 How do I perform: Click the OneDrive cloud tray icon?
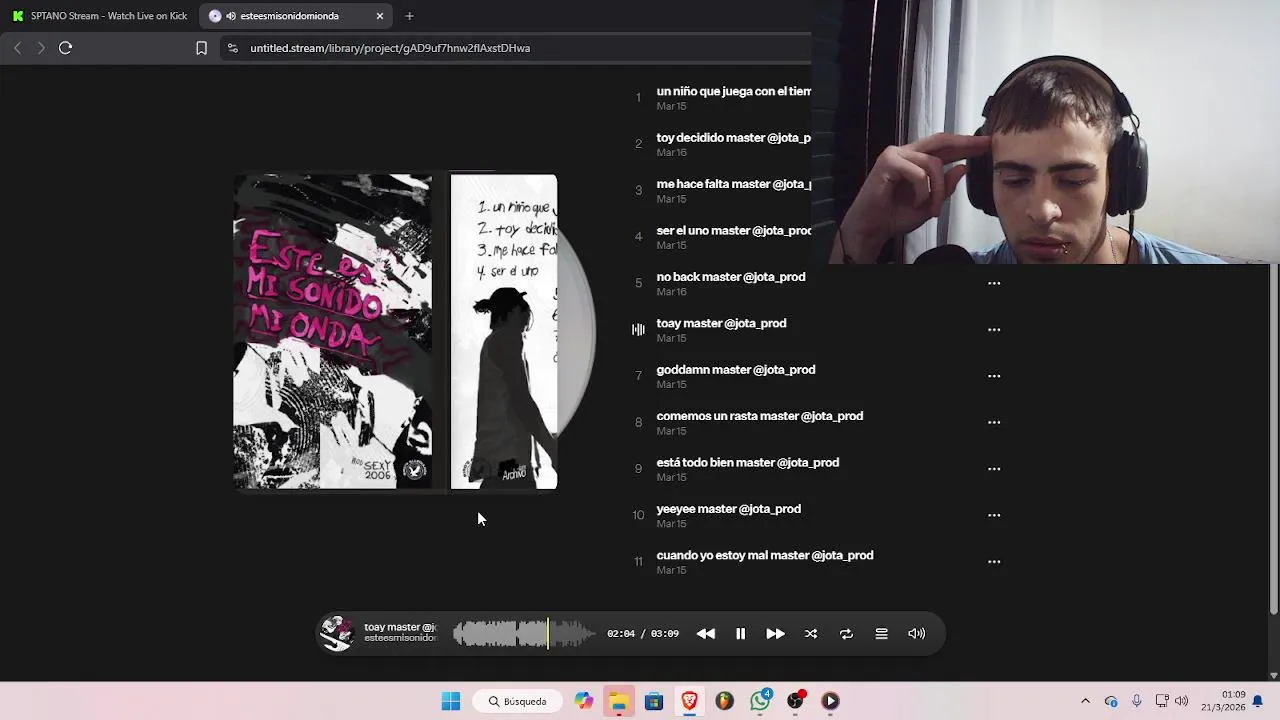click(x=1111, y=701)
